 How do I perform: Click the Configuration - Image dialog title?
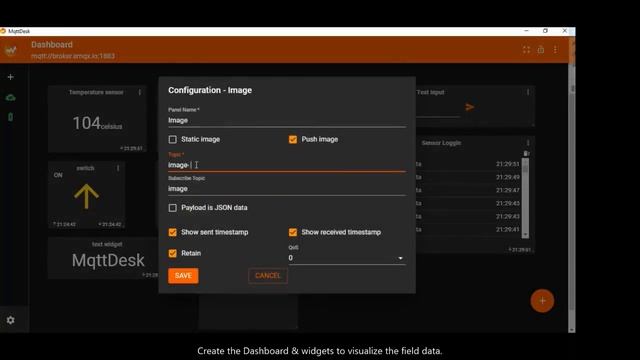pos(210,90)
